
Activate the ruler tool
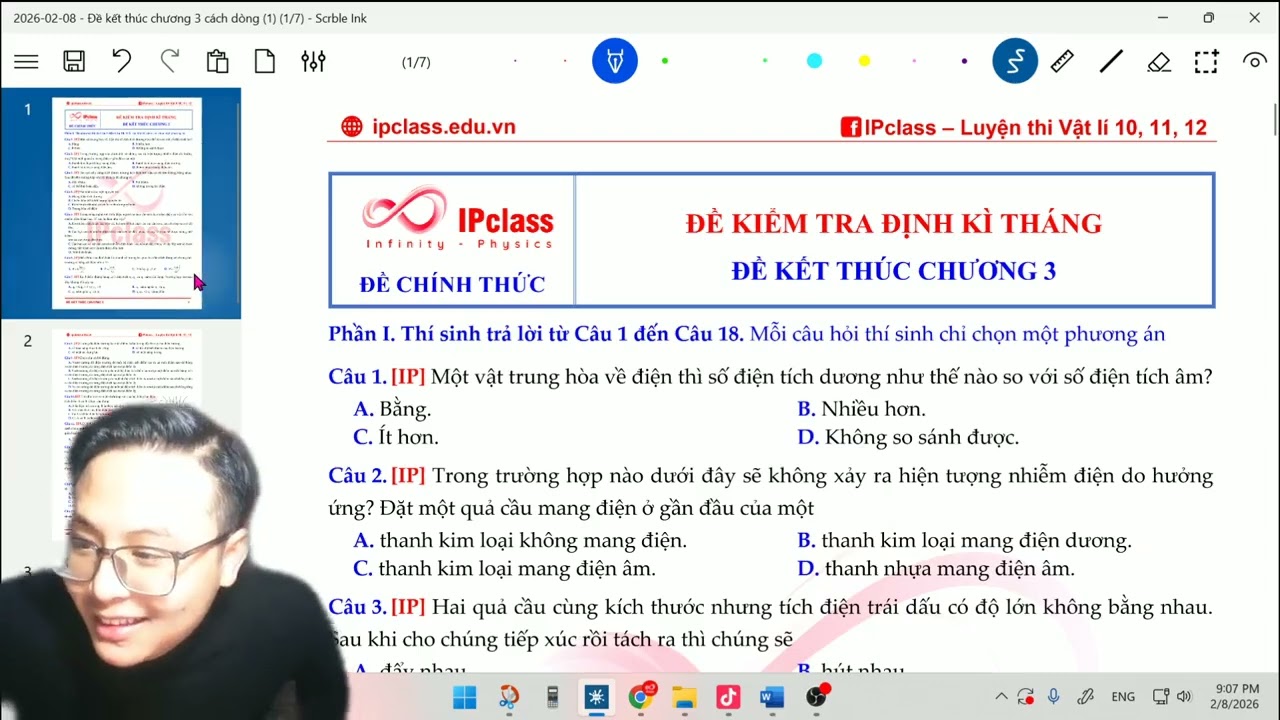point(1062,62)
